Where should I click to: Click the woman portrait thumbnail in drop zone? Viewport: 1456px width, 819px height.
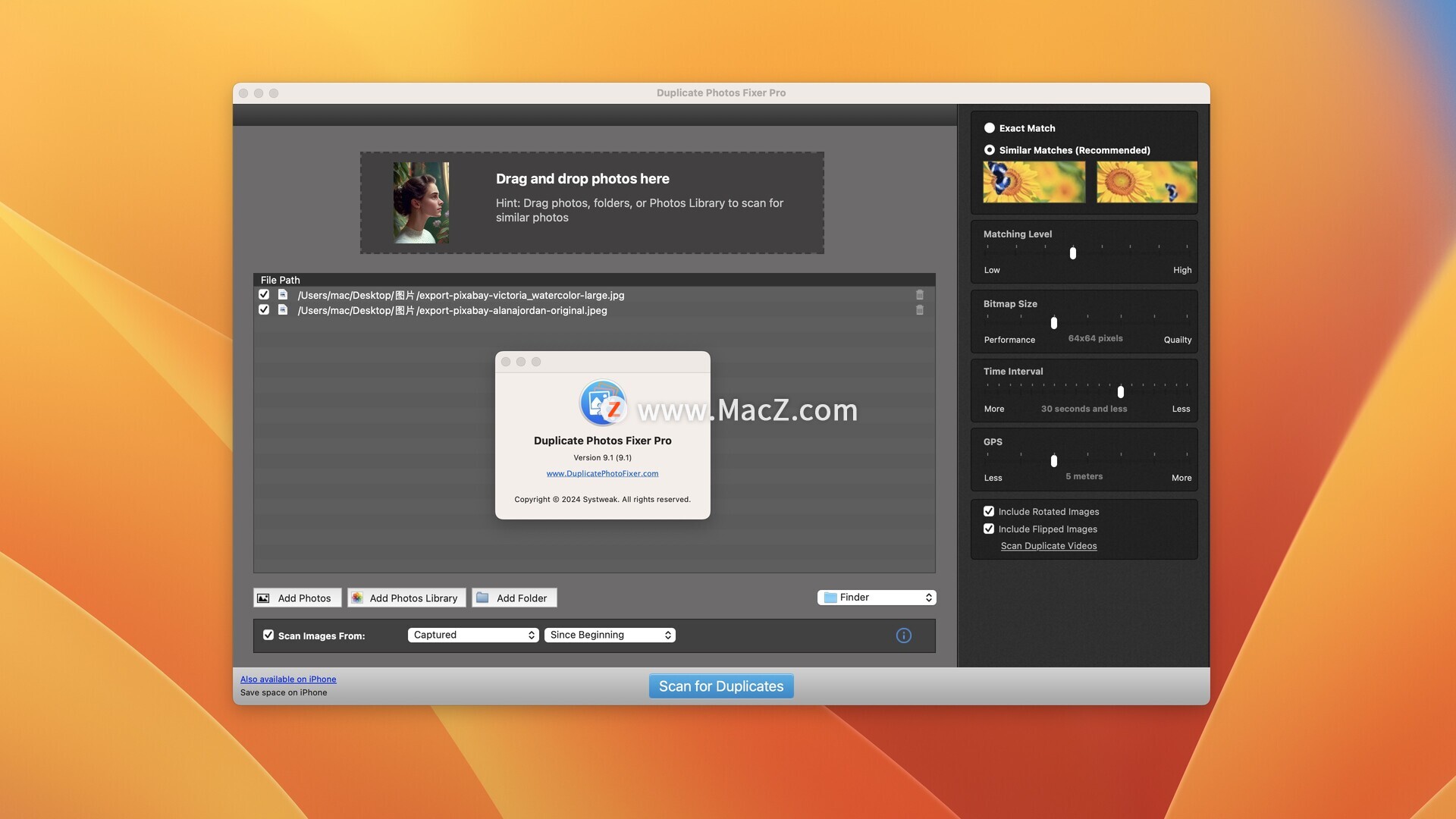coord(421,202)
